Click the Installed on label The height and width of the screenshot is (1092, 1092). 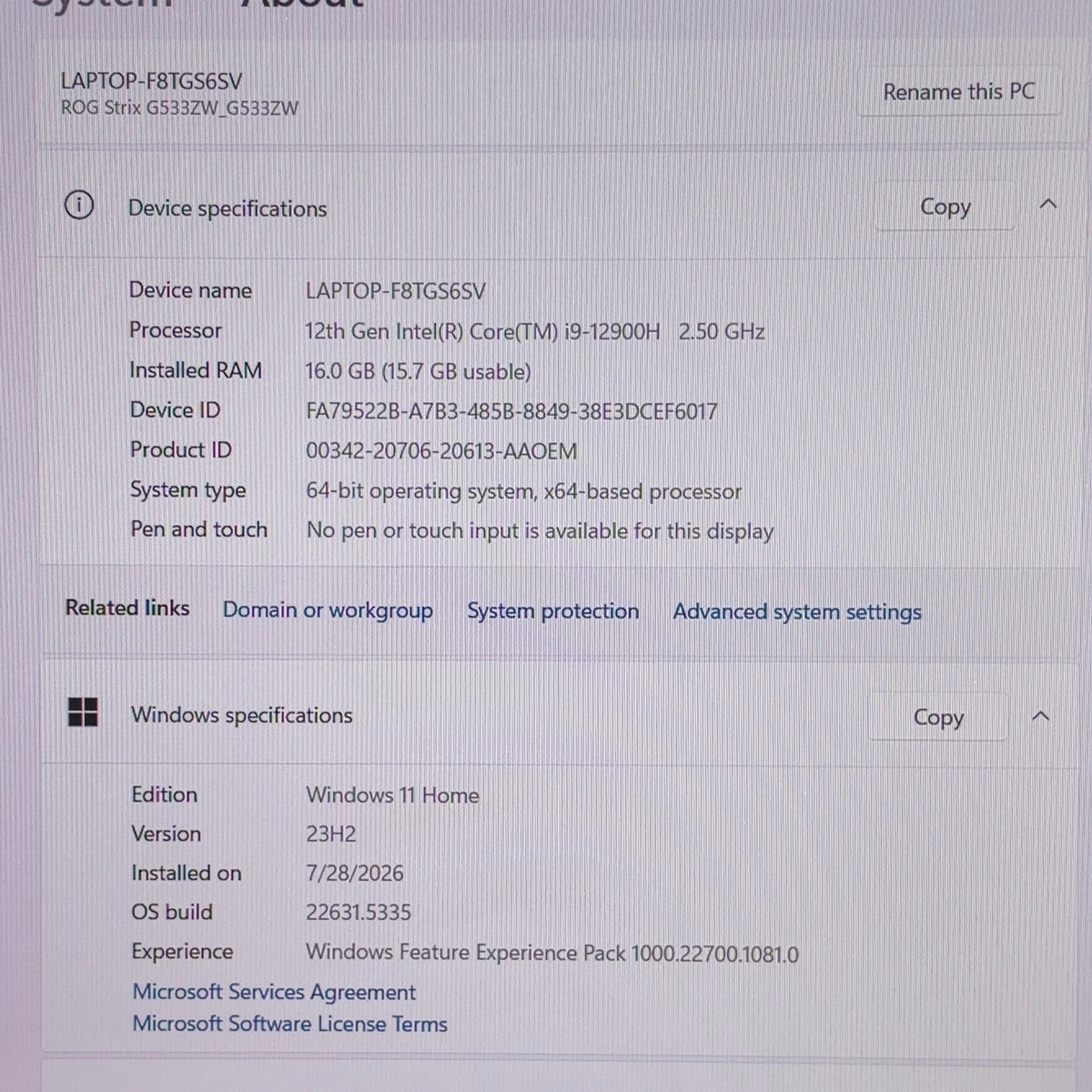point(187,873)
